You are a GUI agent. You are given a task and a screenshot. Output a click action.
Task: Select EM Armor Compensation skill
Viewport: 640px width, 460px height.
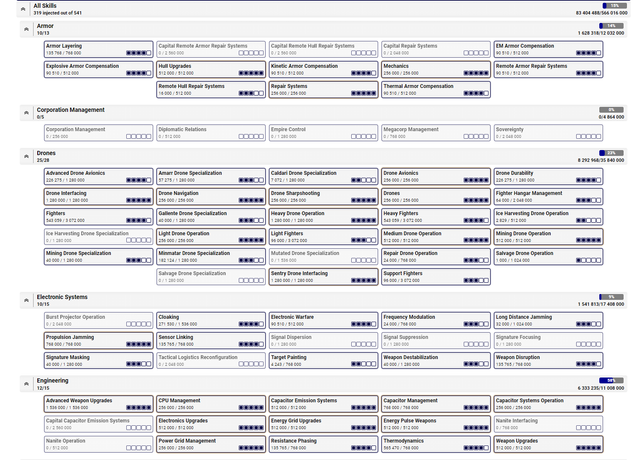(549, 49)
